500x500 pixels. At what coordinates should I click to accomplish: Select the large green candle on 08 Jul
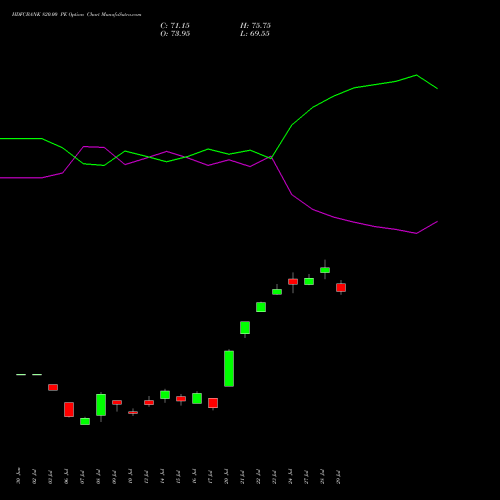pos(101,405)
